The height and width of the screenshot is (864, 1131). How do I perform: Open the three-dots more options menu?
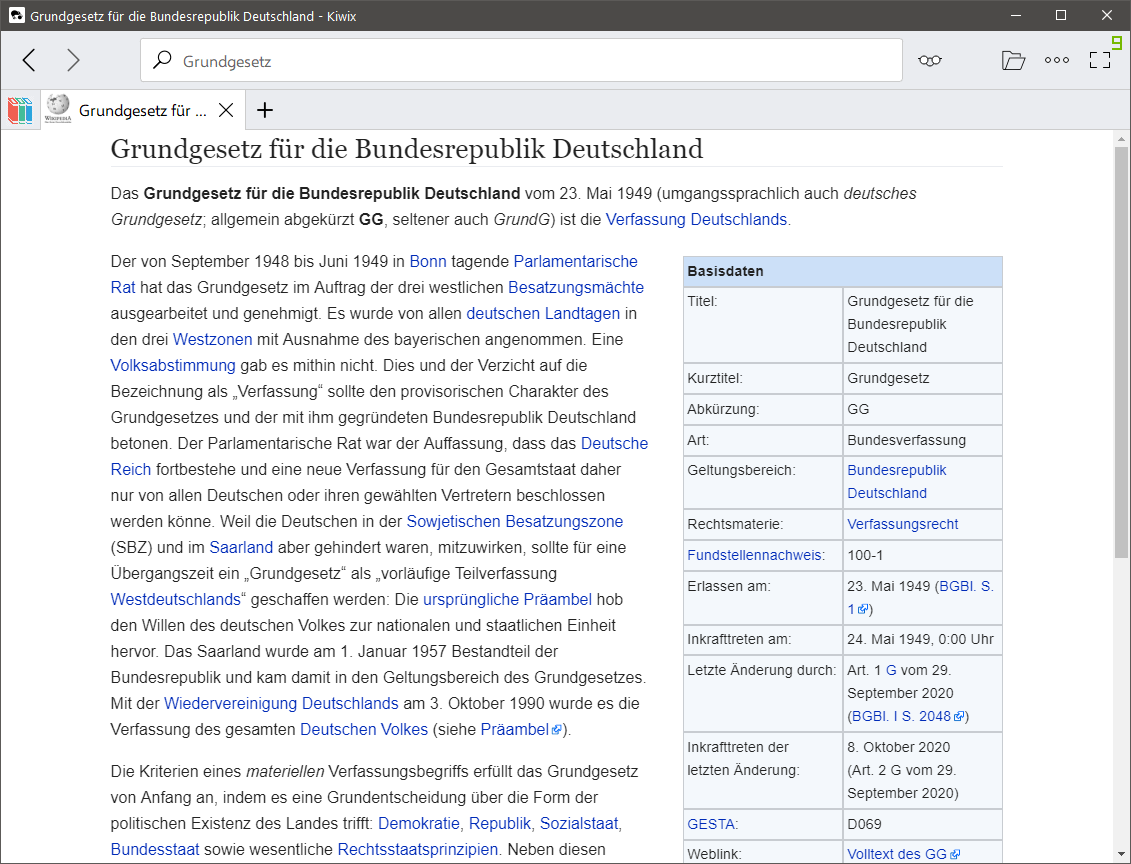coord(1057,60)
